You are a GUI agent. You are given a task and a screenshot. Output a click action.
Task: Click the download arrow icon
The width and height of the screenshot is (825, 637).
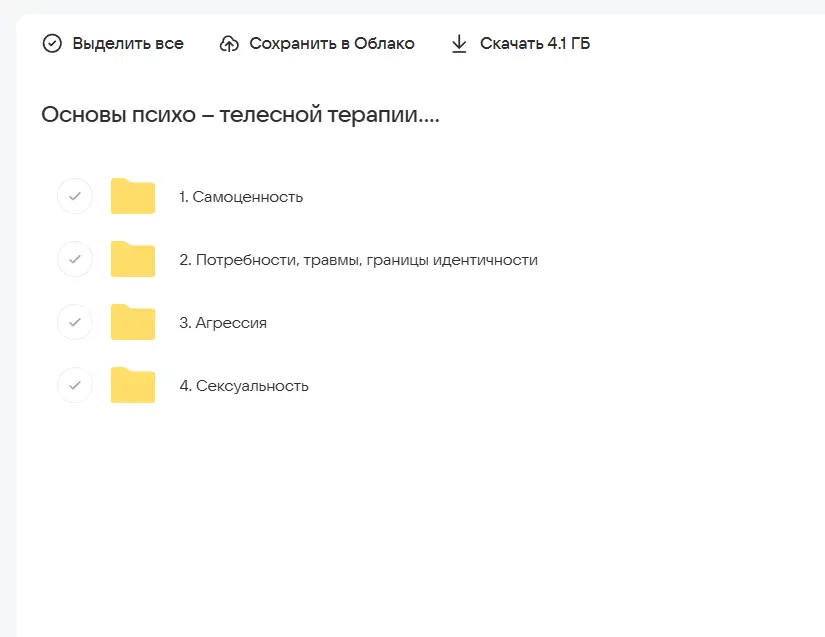(x=459, y=44)
